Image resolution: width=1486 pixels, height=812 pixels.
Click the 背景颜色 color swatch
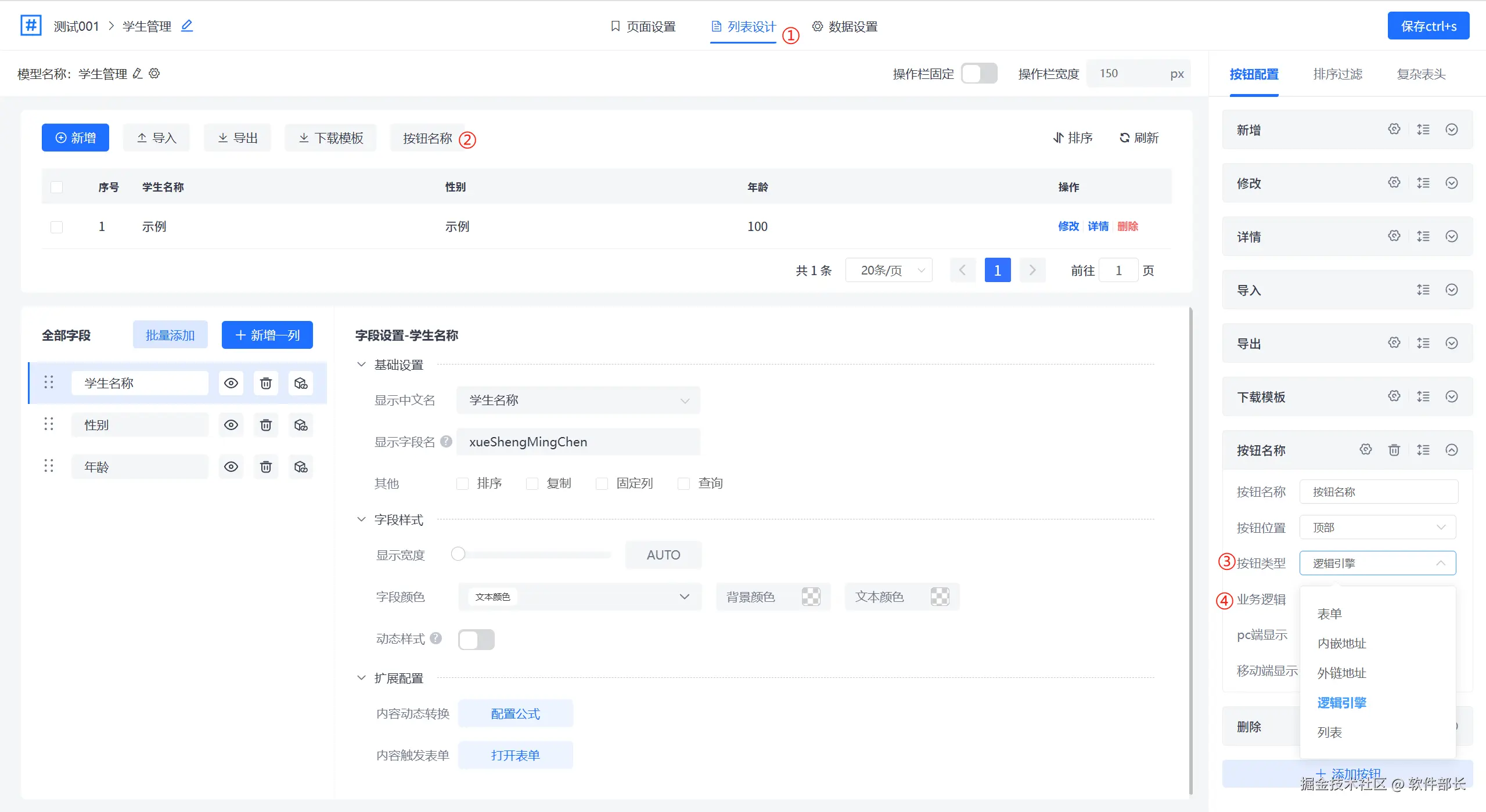(x=811, y=597)
